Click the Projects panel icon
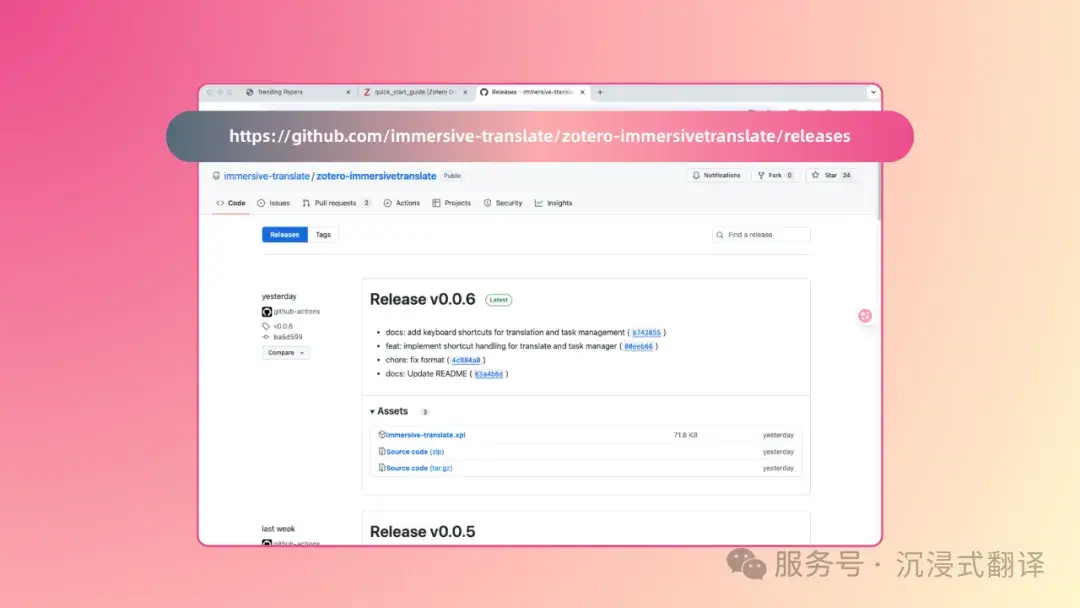The width and height of the screenshot is (1080, 608). click(x=435, y=203)
